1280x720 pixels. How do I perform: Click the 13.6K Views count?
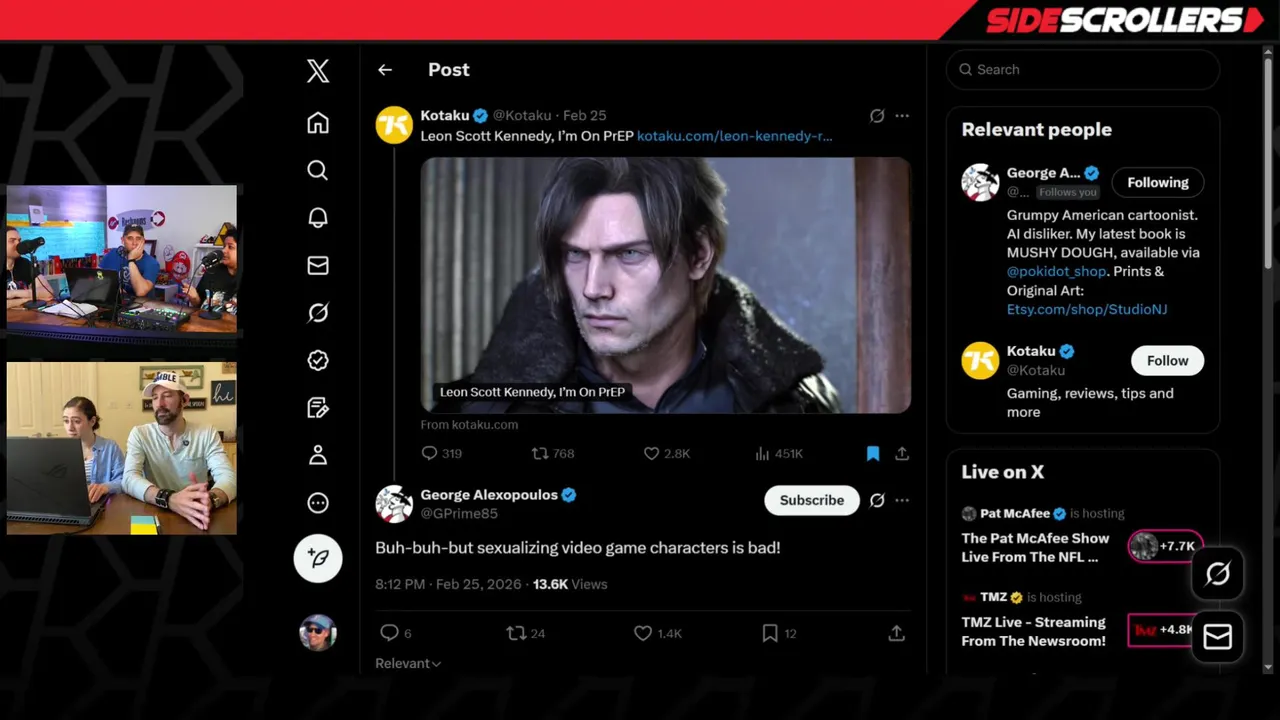(570, 584)
